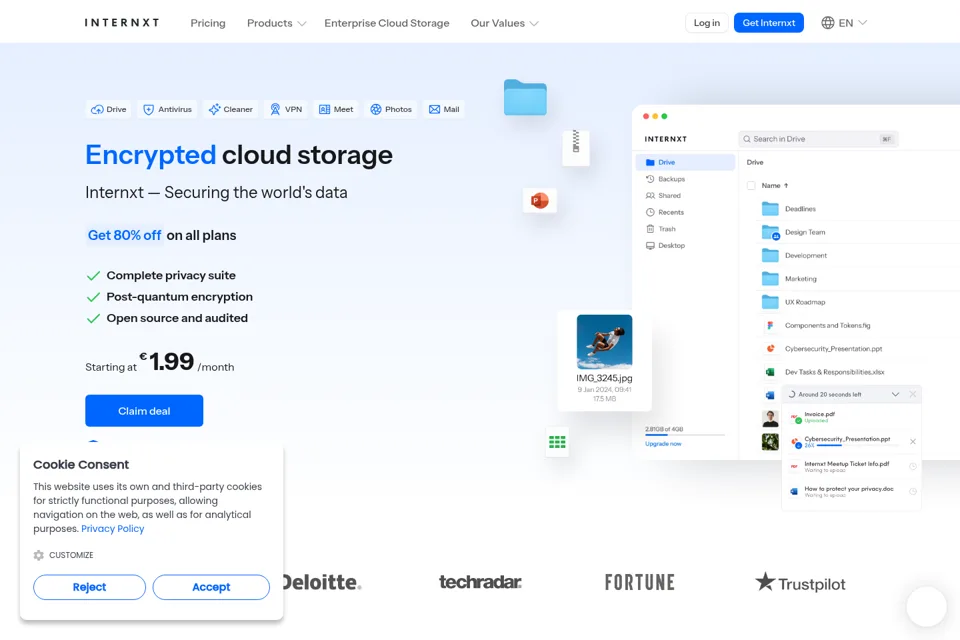
Task: Open cookie Customize settings
Action: click(x=64, y=555)
